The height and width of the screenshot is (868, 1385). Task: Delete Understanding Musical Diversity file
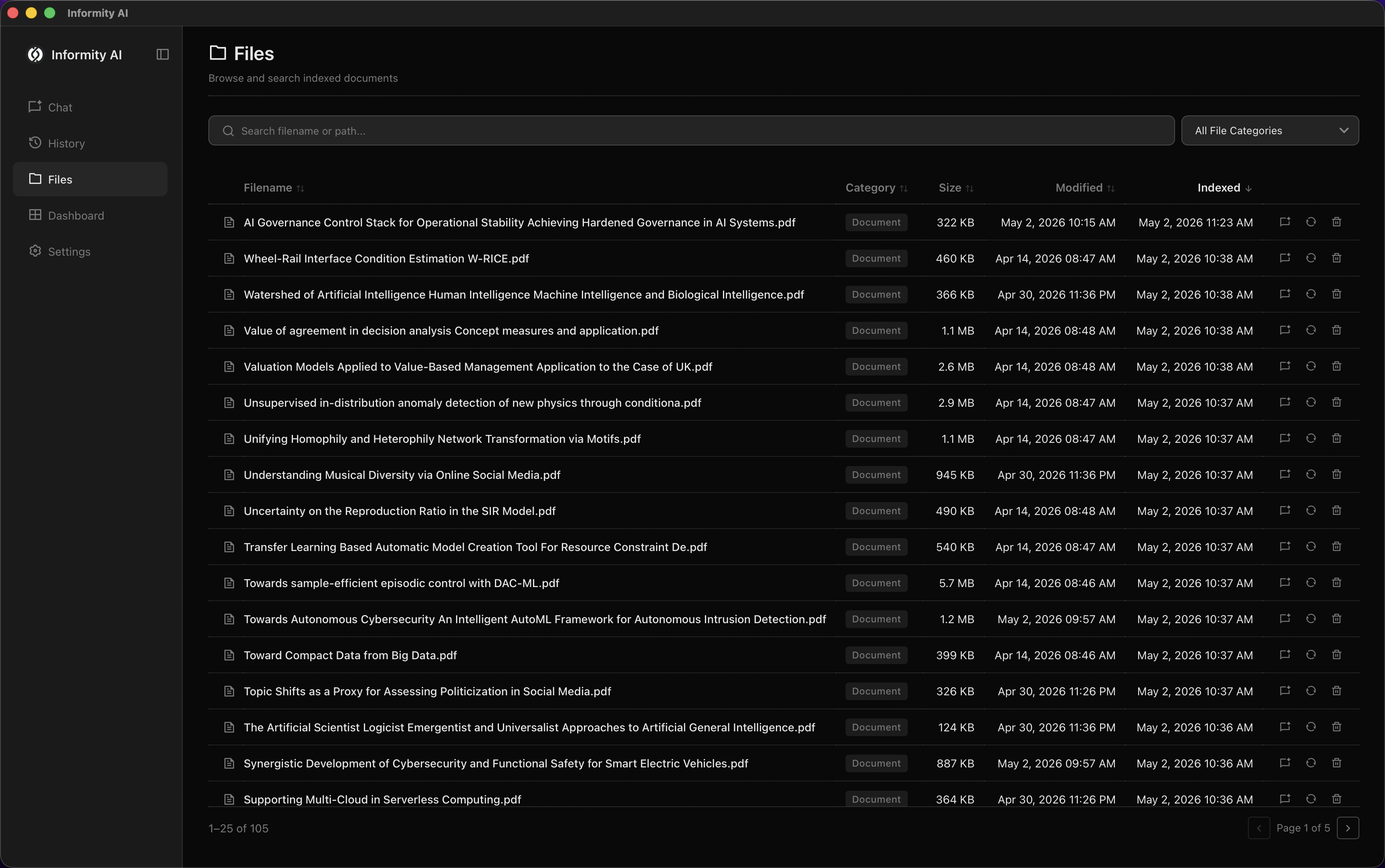coord(1337,475)
